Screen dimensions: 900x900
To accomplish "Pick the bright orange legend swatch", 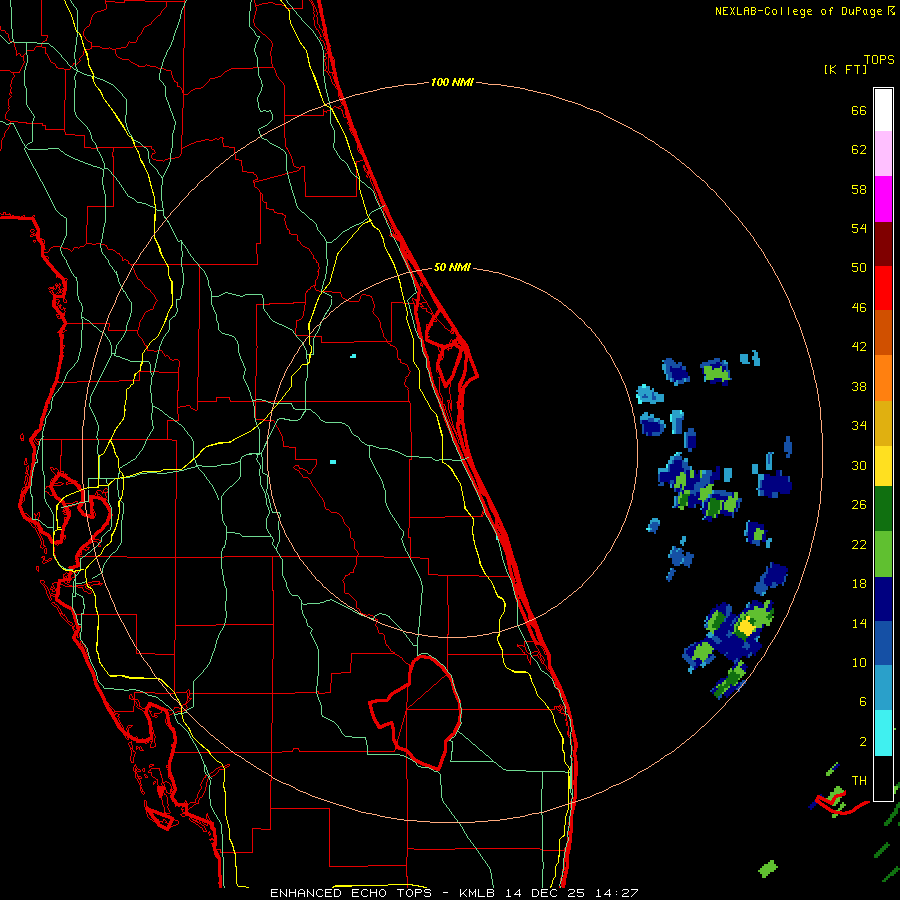I will 883,378.
